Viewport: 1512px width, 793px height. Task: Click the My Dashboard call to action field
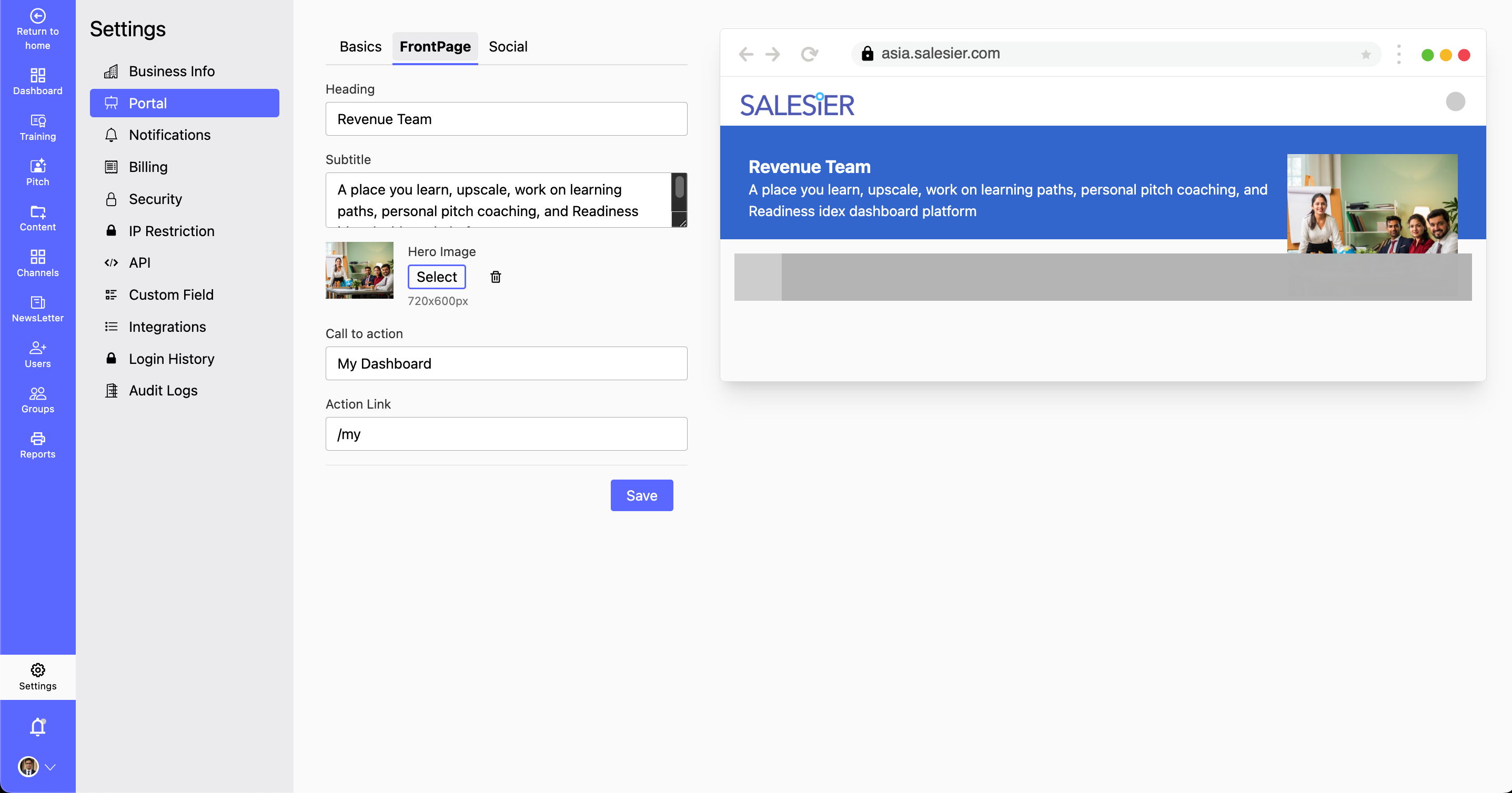point(506,363)
